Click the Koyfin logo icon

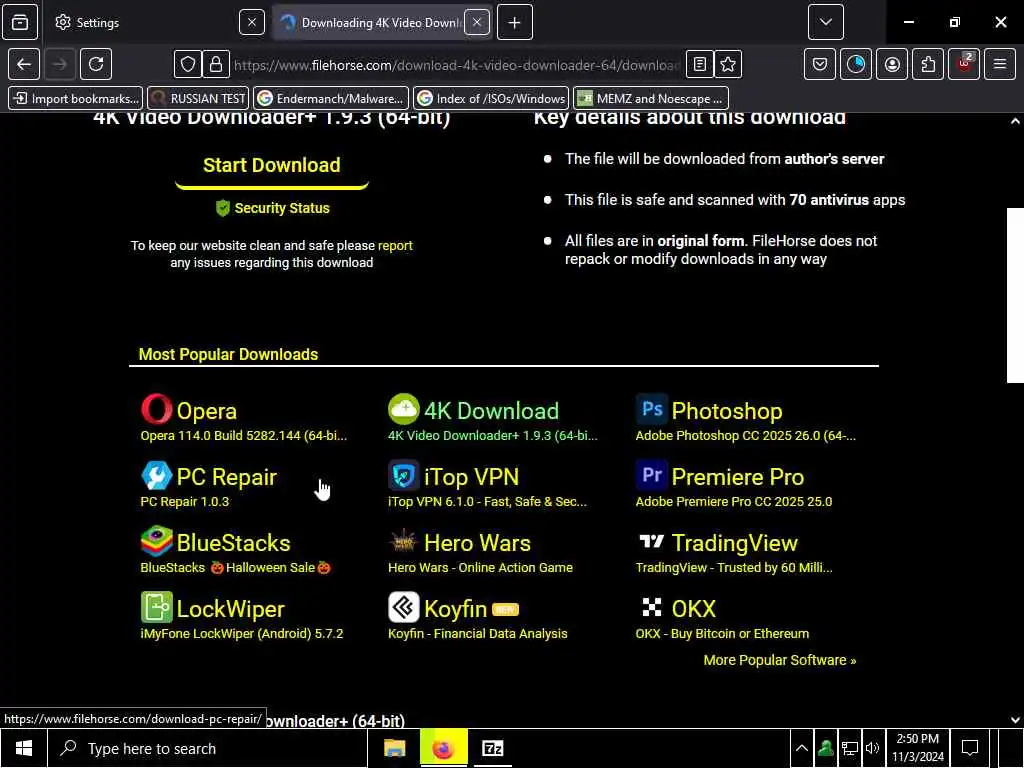click(404, 607)
